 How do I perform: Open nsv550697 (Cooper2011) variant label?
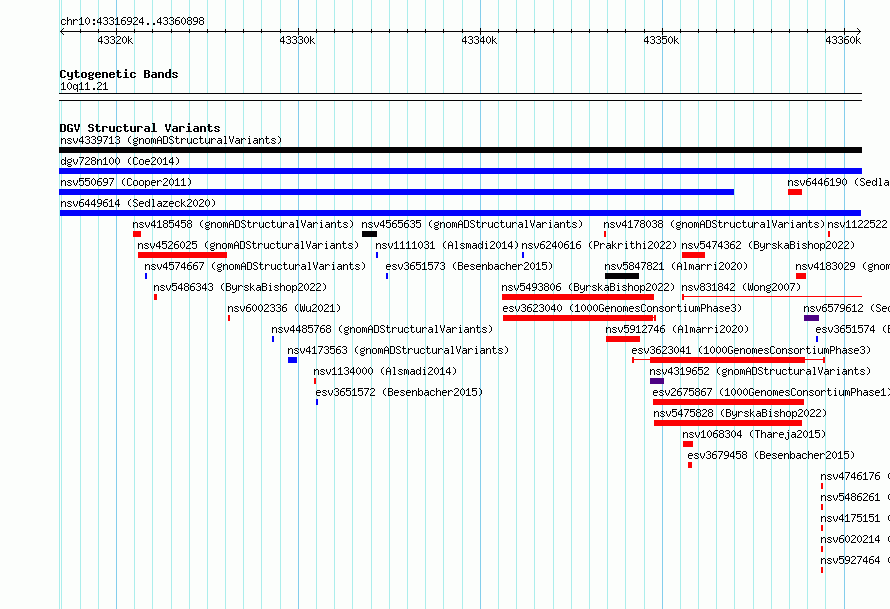tap(126, 182)
